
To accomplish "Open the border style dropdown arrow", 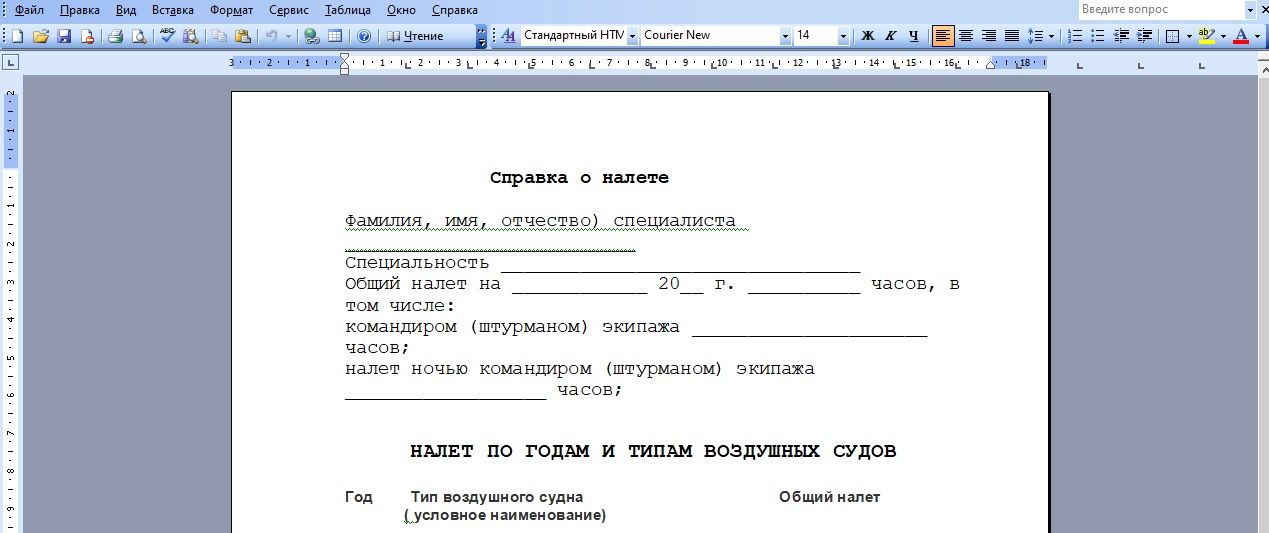I will click(1189, 36).
